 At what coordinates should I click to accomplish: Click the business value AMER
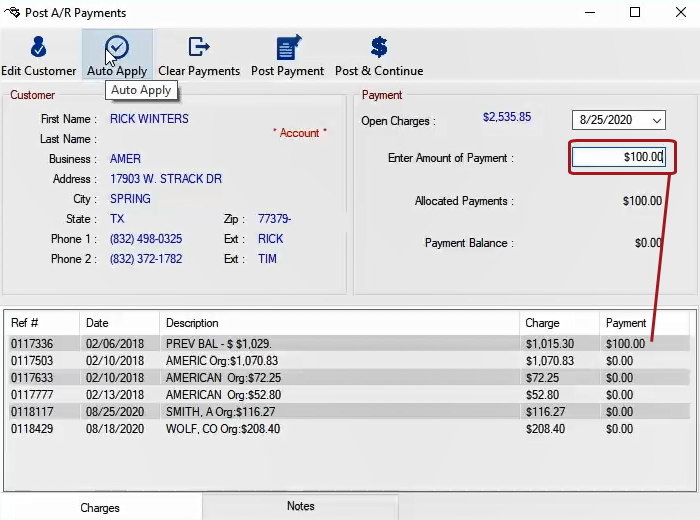125,158
